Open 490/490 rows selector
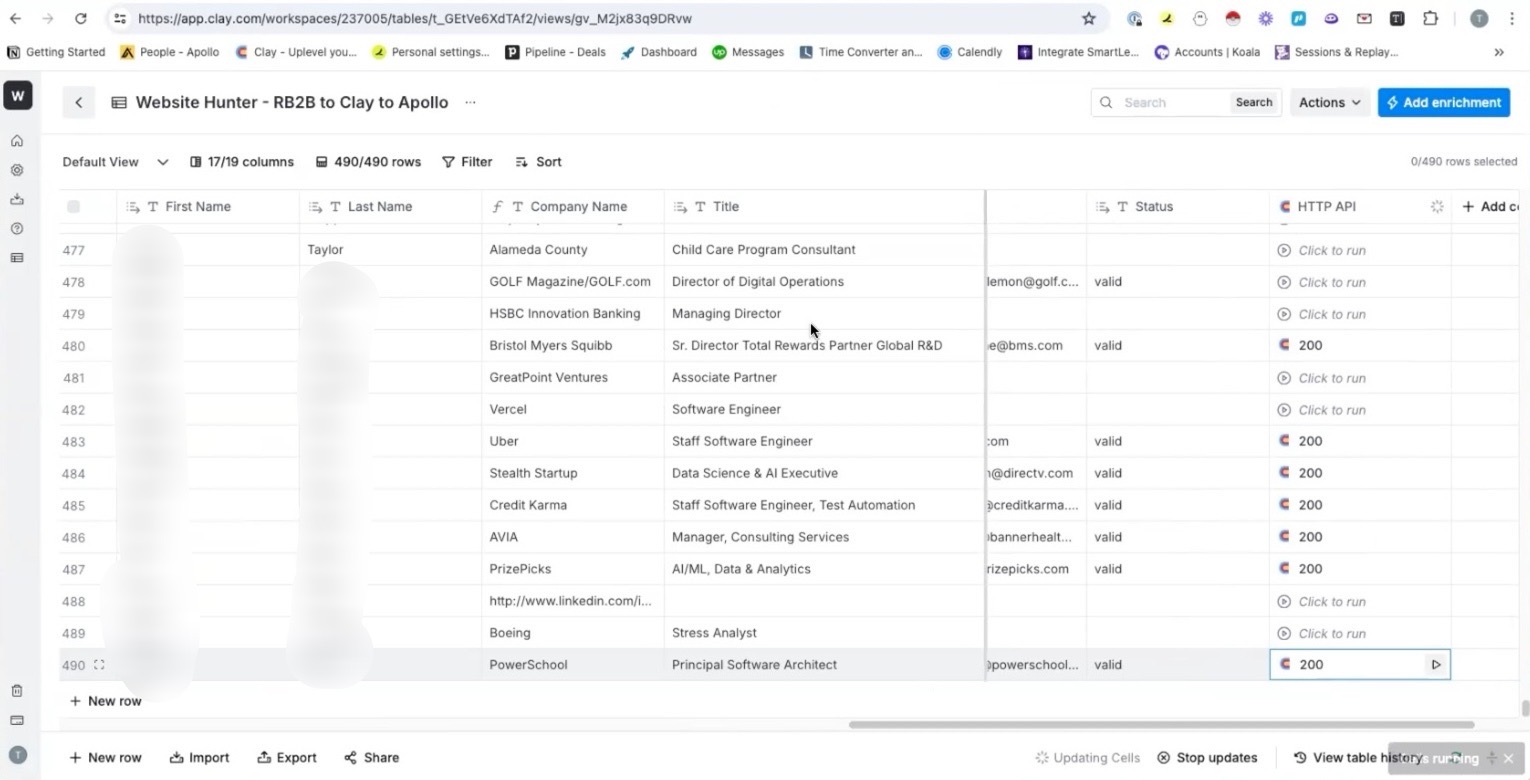The image size is (1530, 780). point(368,162)
